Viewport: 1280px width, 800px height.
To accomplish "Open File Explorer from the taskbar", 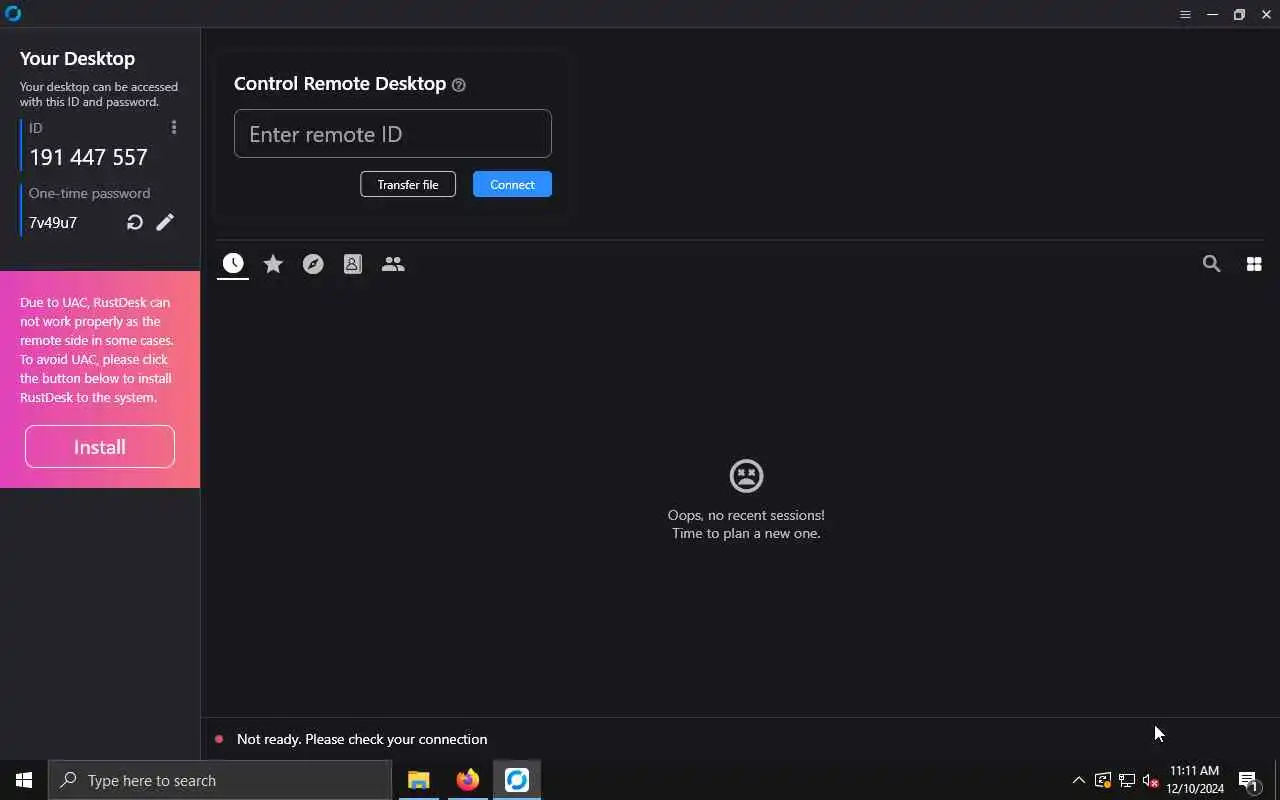I will (418, 780).
